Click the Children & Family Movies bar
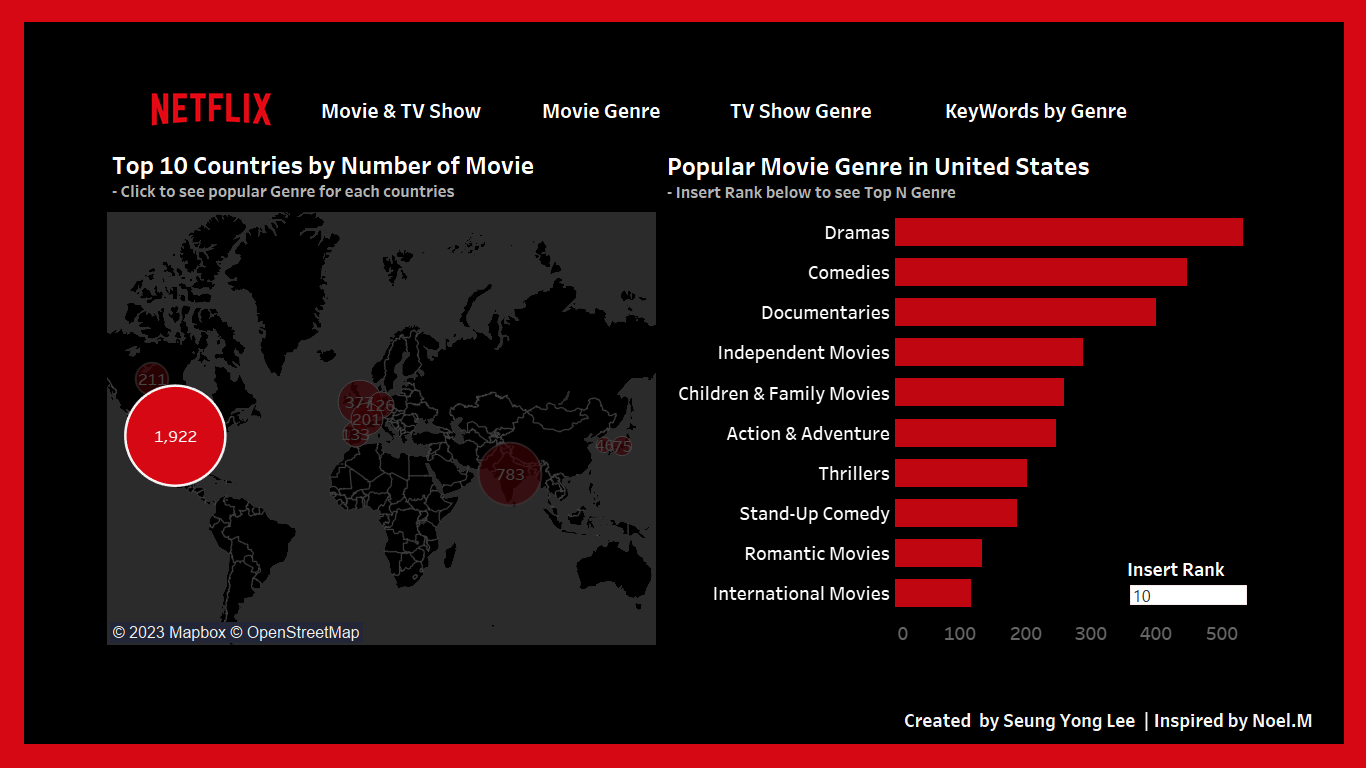The width and height of the screenshot is (1366, 768). click(x=979, y=392)
